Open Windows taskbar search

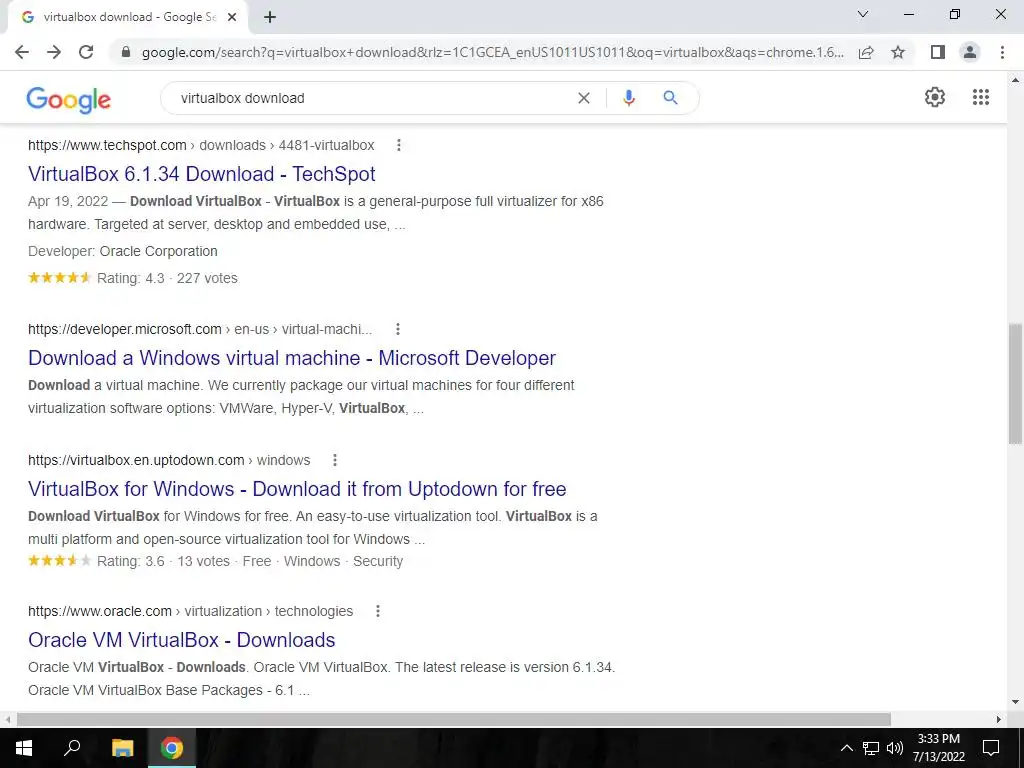pyautogui.click(x=72, y=748)
